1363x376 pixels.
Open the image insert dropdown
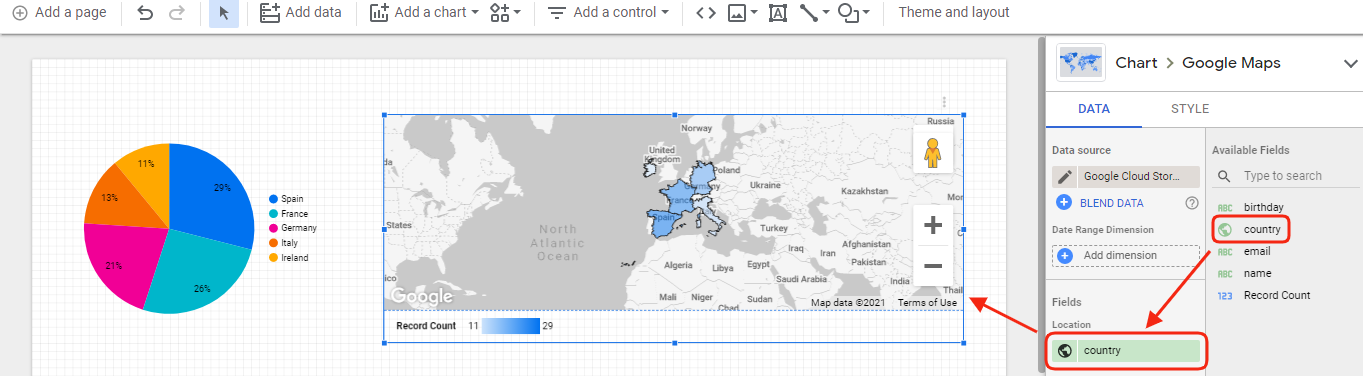742,13
